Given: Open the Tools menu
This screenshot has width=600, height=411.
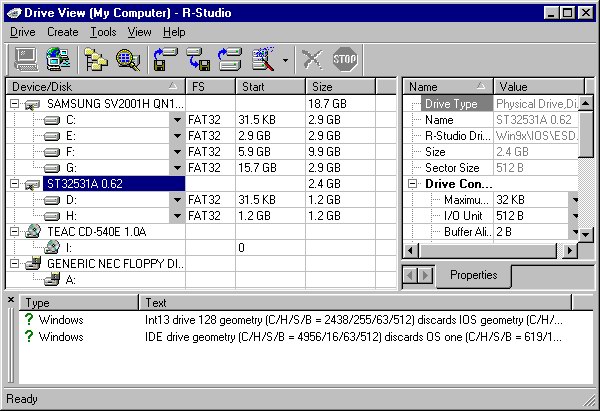Looking at the screenshot, I should click(x=102, y=32).
